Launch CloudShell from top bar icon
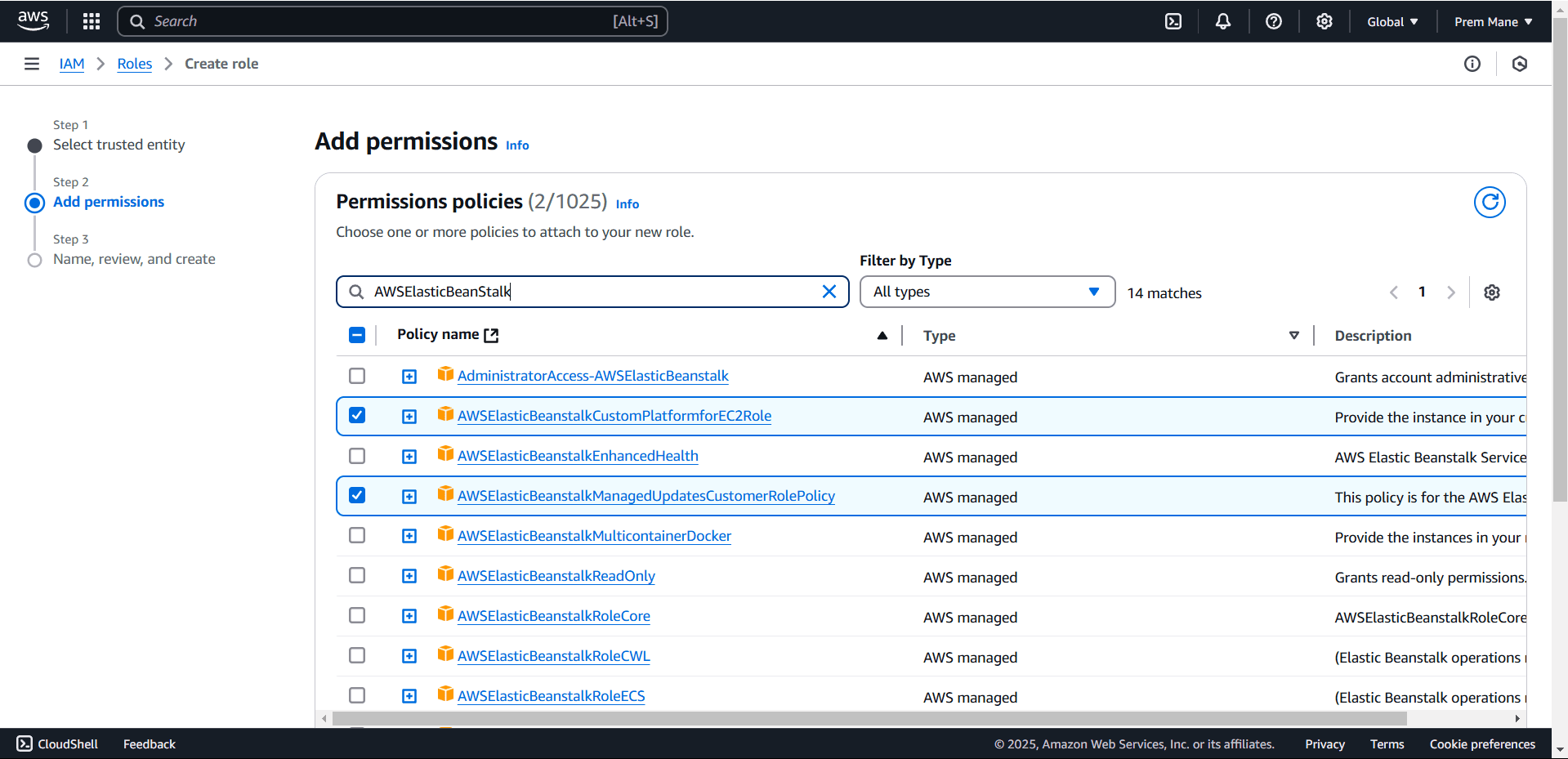This screenshot has height=759, width=1568. [1173, 21]
